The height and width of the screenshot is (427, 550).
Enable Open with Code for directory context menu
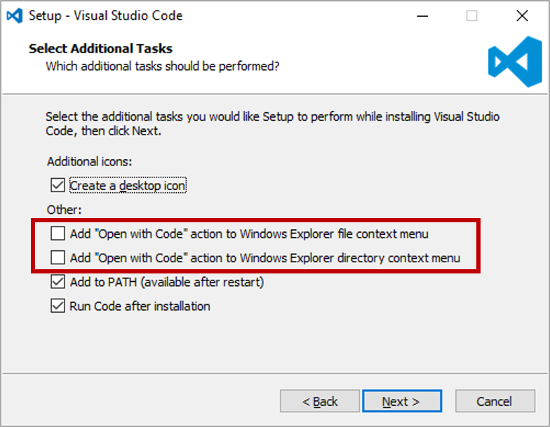click(x=58, y=258)
